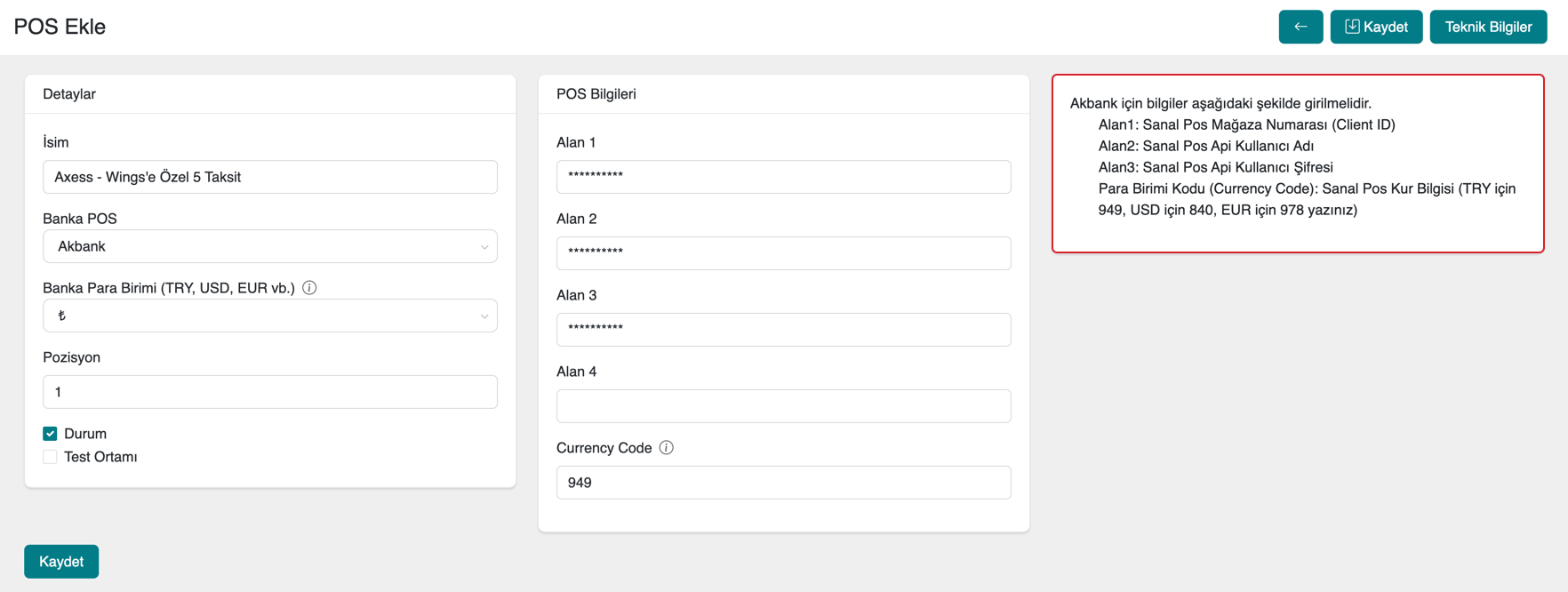
Task: Uncheck the Durum checkbox
Action: tap(50, 434)
